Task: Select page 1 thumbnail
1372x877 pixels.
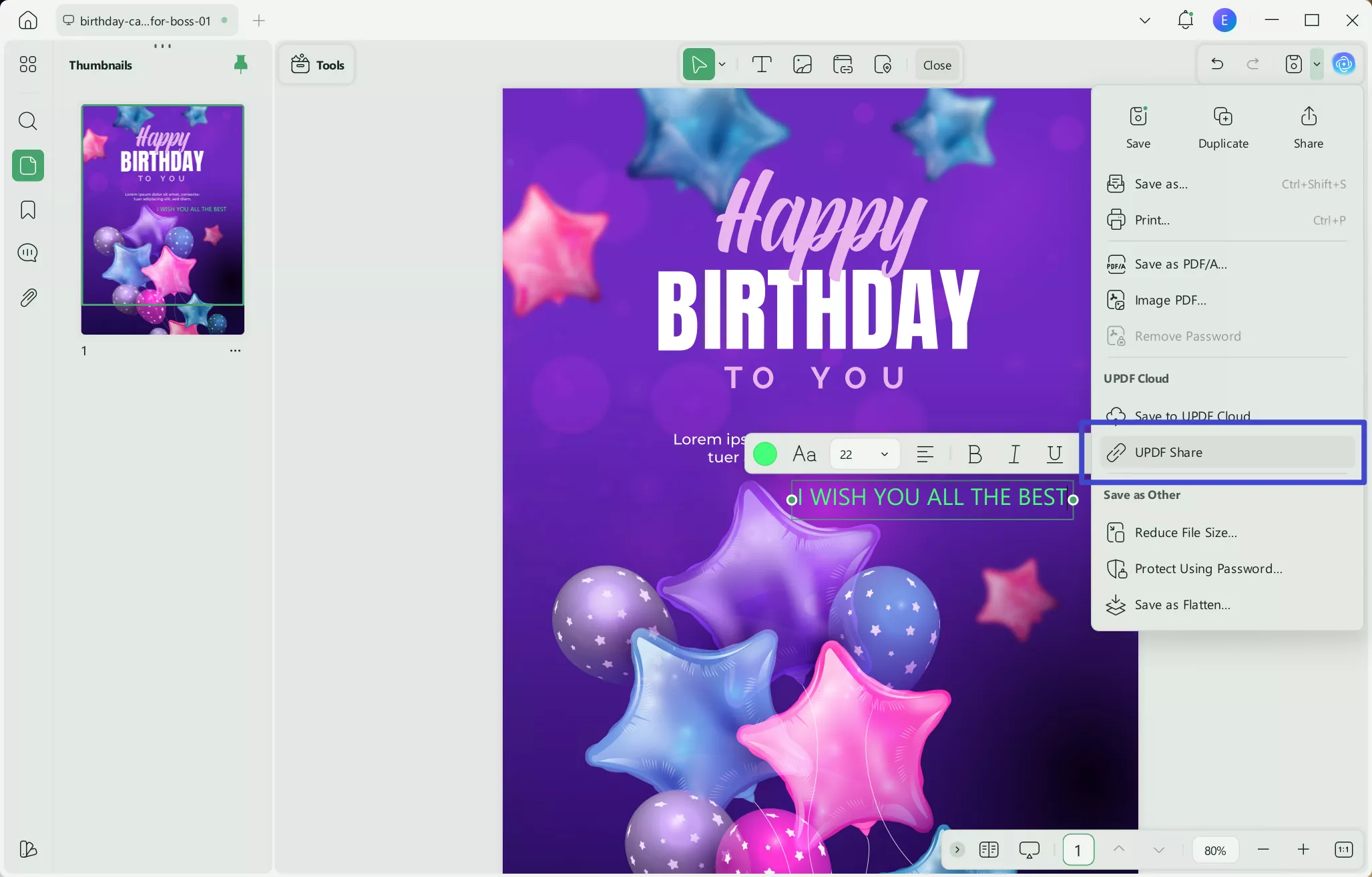Action: tap(162, 219)
